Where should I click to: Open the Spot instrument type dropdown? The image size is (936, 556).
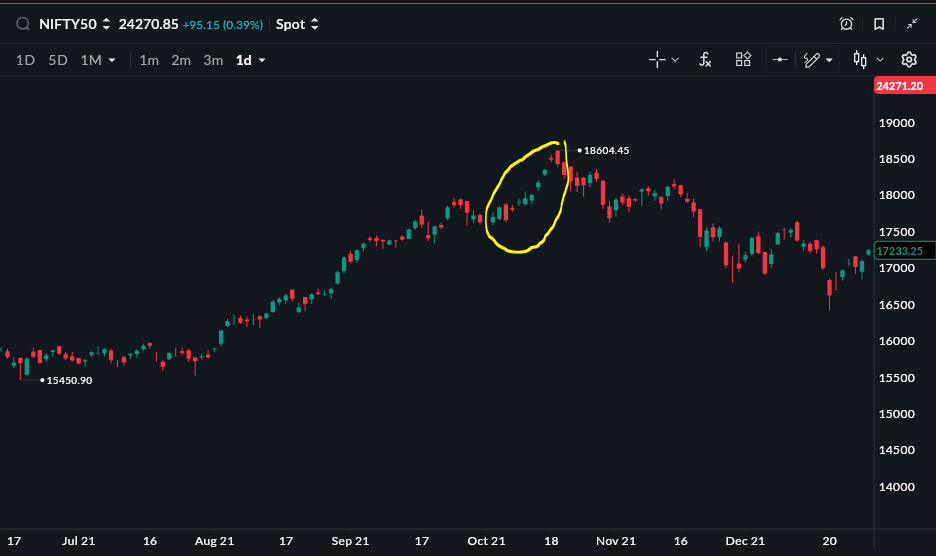(297, 24)
